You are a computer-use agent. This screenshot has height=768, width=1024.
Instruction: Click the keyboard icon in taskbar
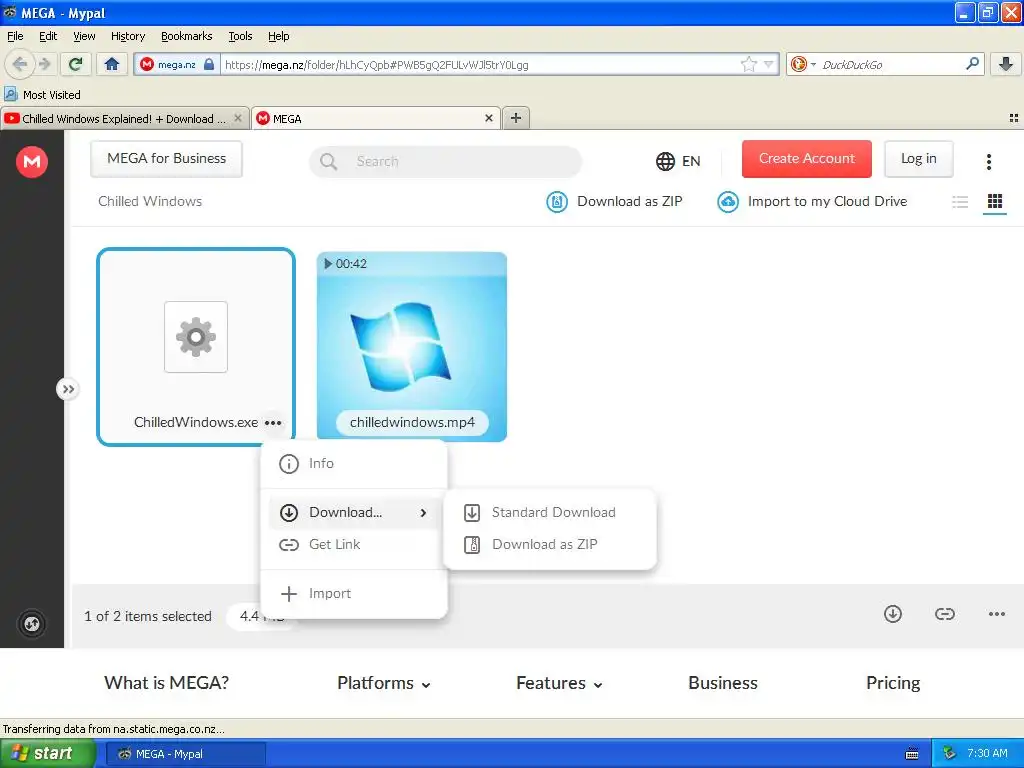912,754
